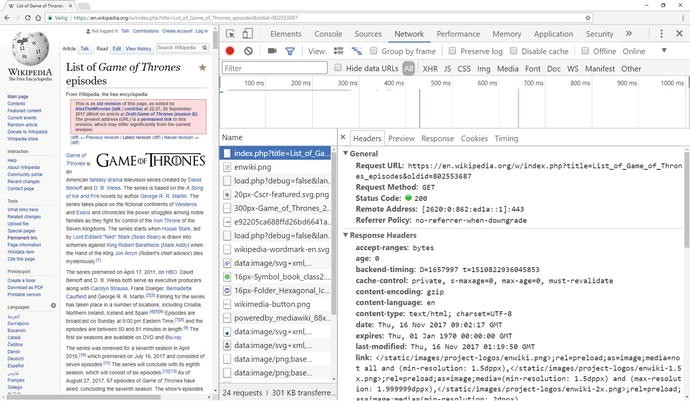Bookmark this page with the star icon
This screenshot has width=690, height=401.
[x=588, y=18]
